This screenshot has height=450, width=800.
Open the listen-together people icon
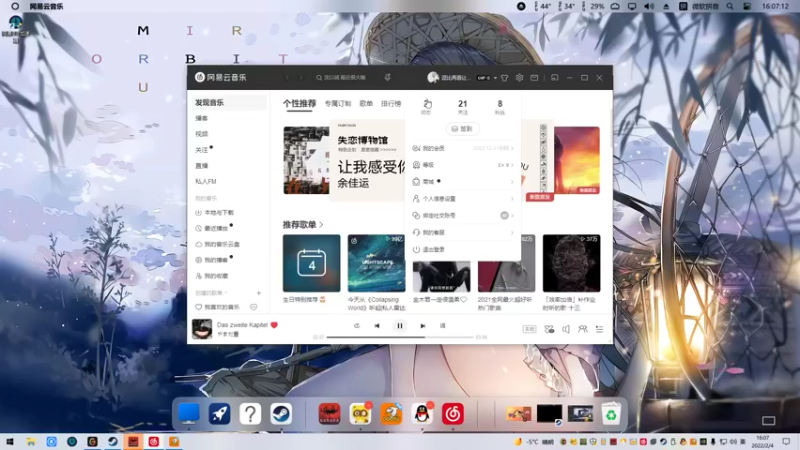click(x=583, y=329)
